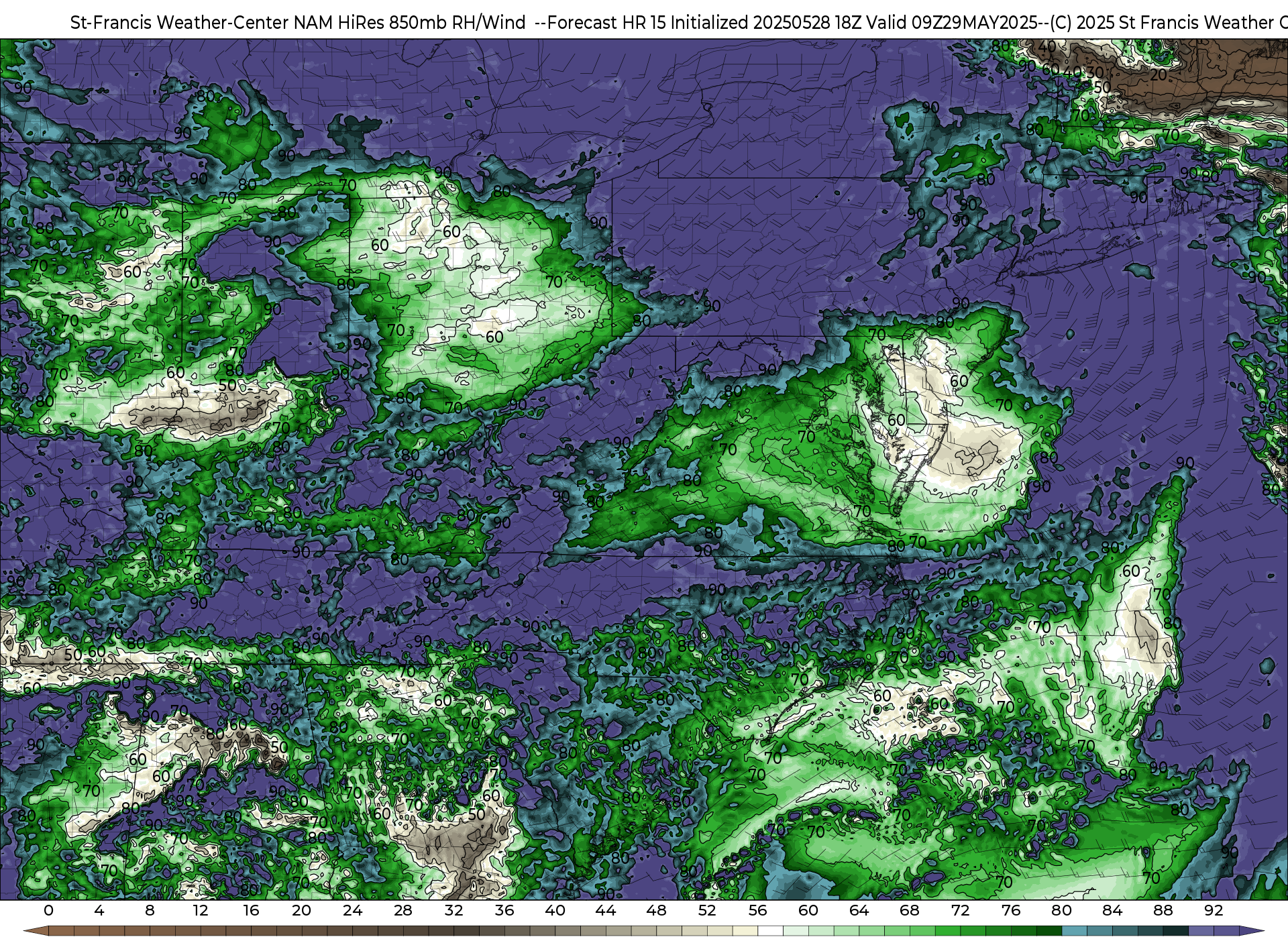Image resolution: width=1288 pixels, height=939 pixels.
Task: Click colorbar scale label "28"
Action: pos(403,910)
